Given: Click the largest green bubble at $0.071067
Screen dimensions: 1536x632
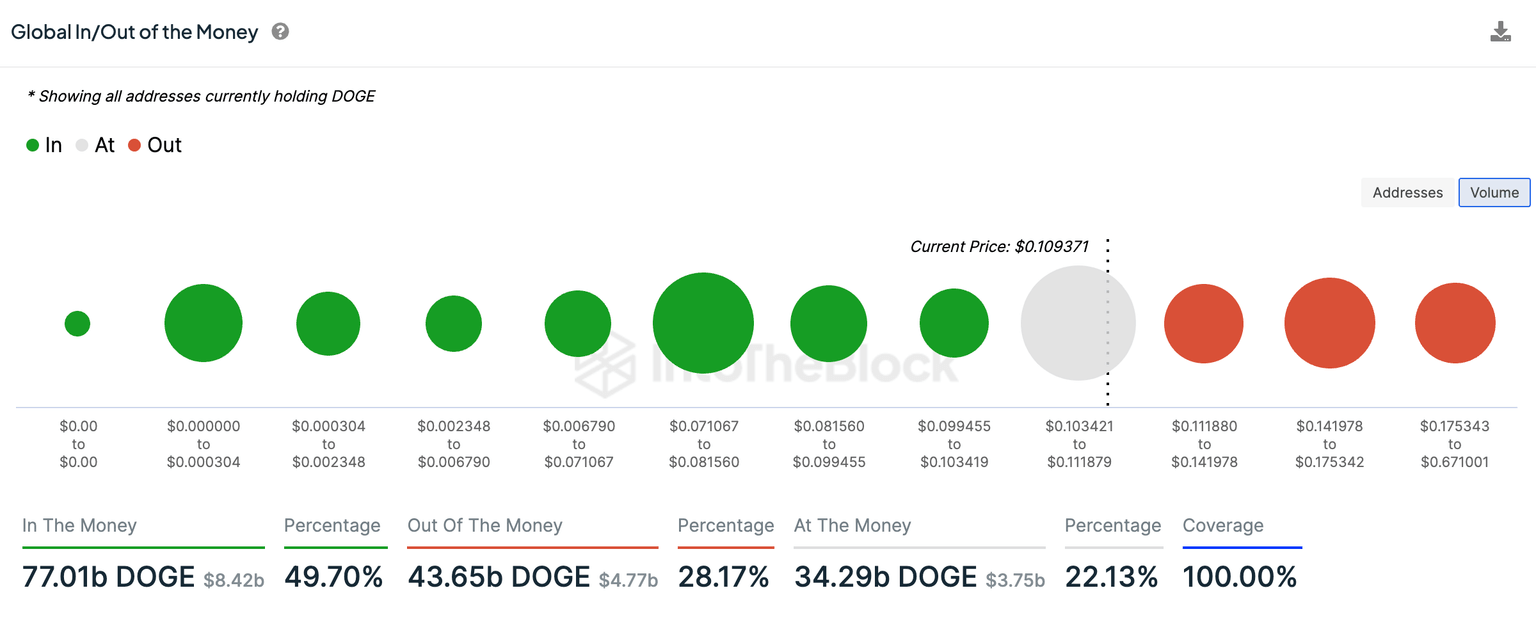Looking at the screenshot, I should (x=703, y=323).
